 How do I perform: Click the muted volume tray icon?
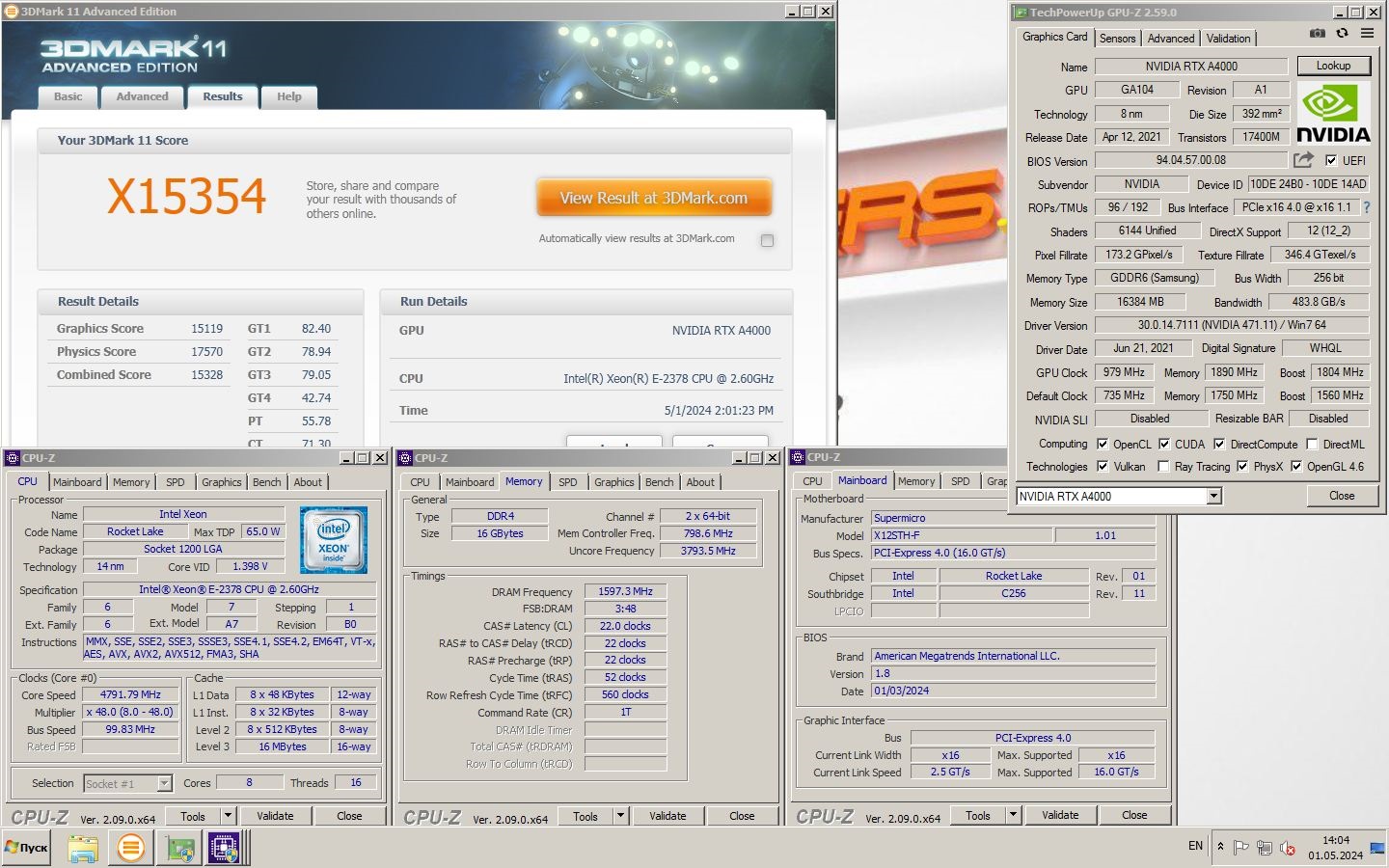(1287, 848)
